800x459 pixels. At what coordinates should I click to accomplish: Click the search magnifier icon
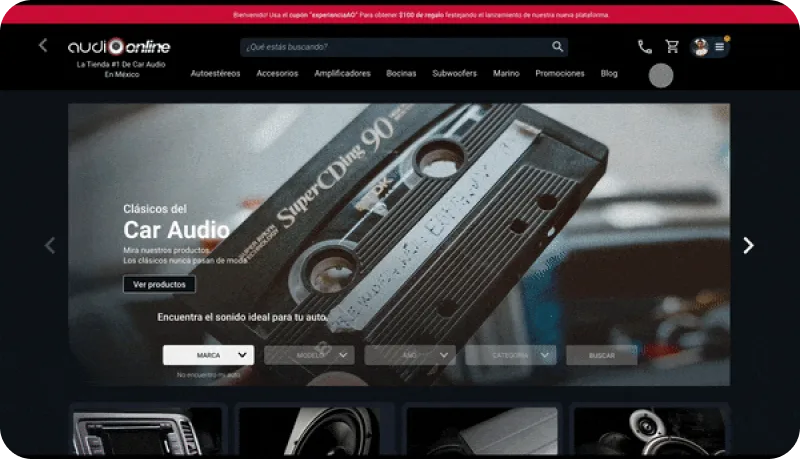click(557, 47)
